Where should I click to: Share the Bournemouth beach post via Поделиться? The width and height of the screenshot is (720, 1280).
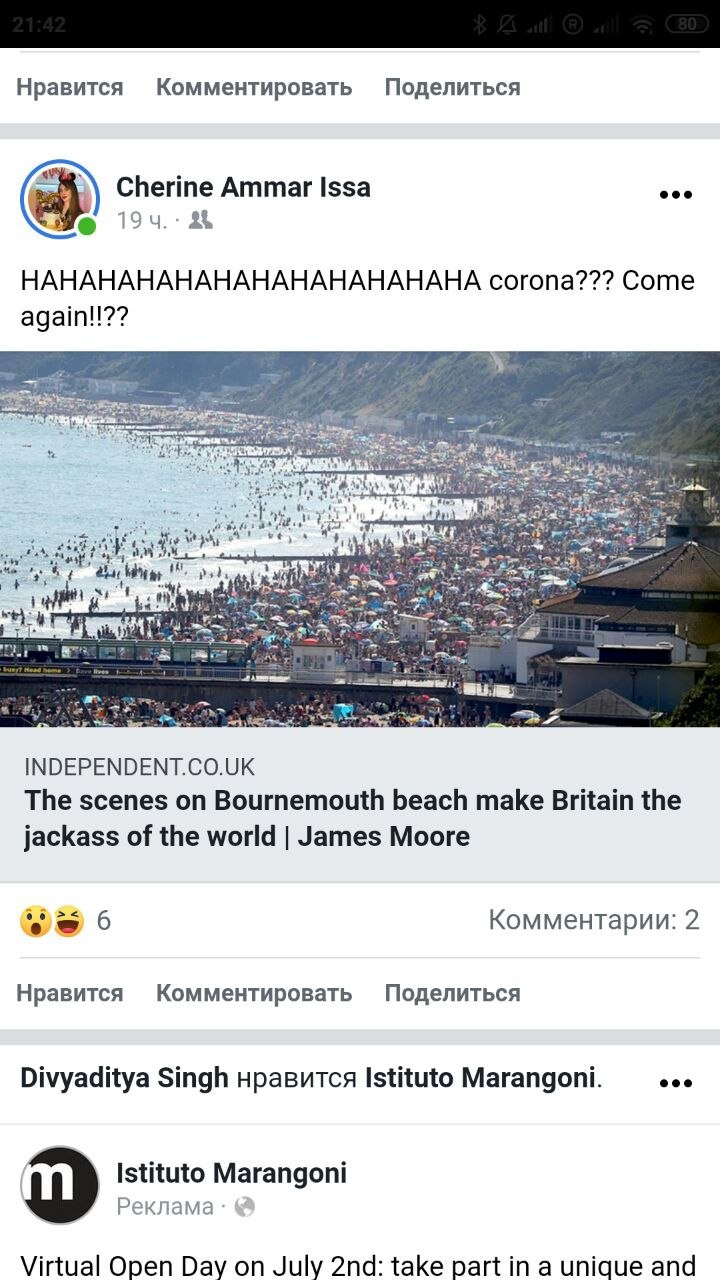point(452,993)
